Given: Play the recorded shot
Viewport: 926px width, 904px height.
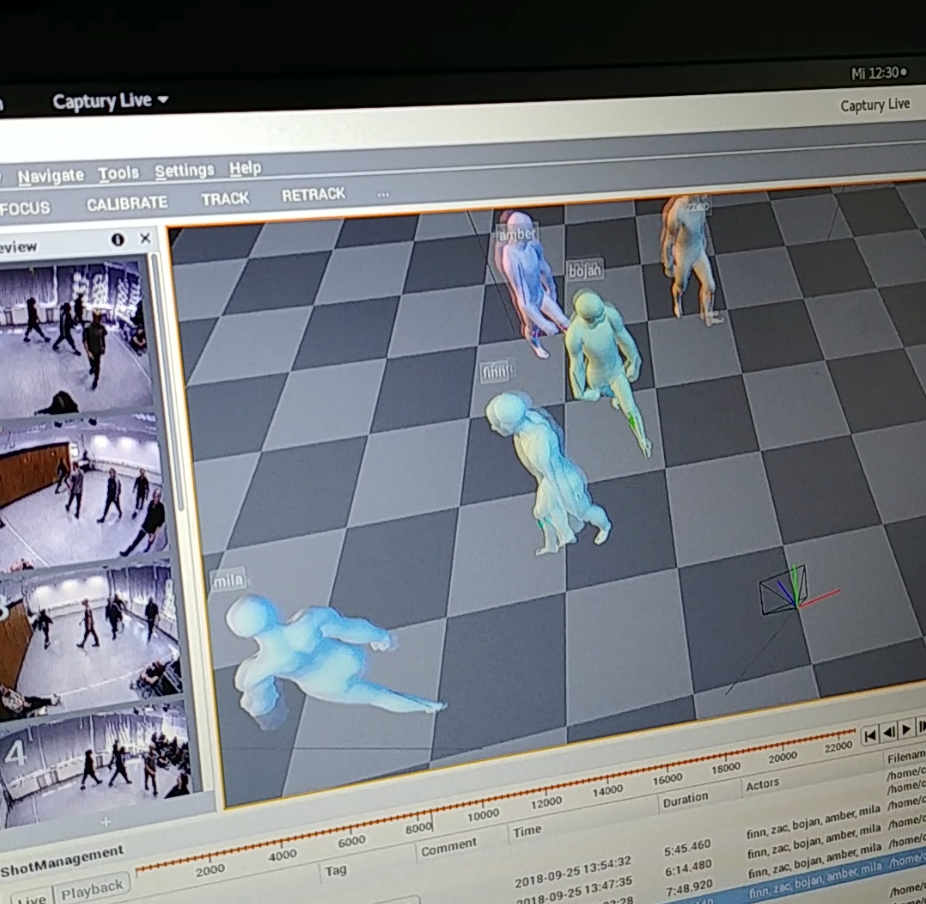Looking at the screenshot, I should 907,729.
